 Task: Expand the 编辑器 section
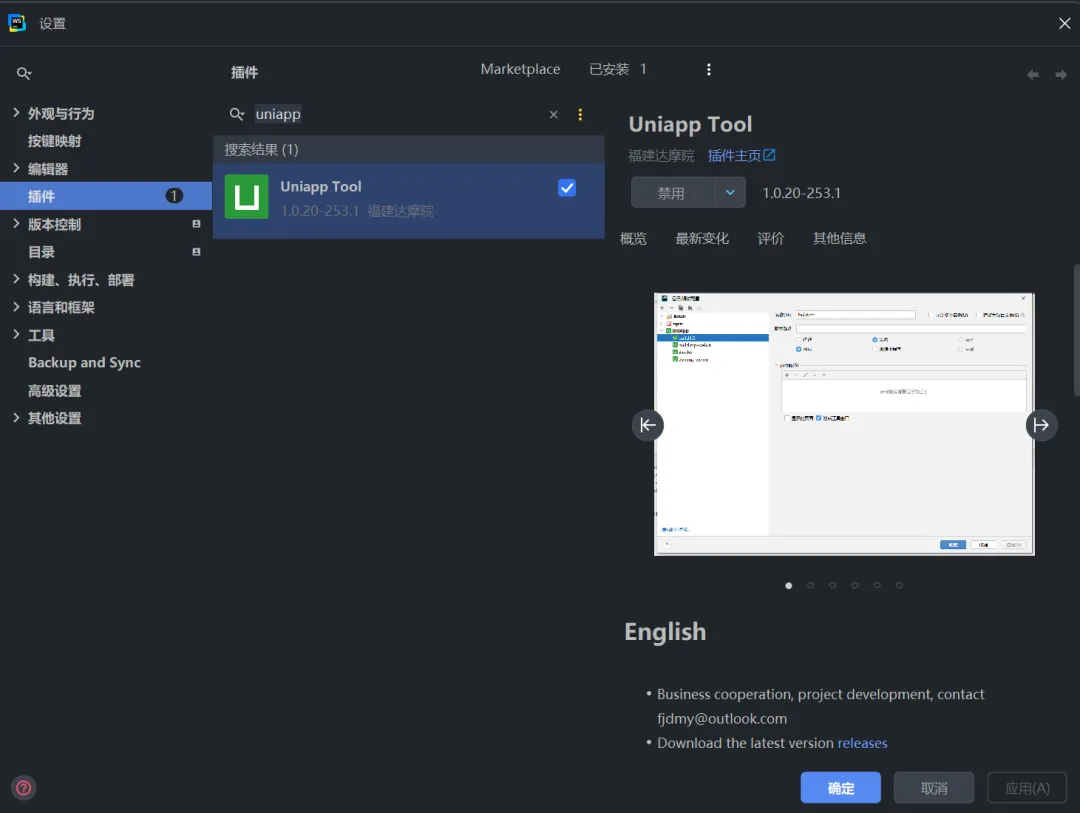16,168
